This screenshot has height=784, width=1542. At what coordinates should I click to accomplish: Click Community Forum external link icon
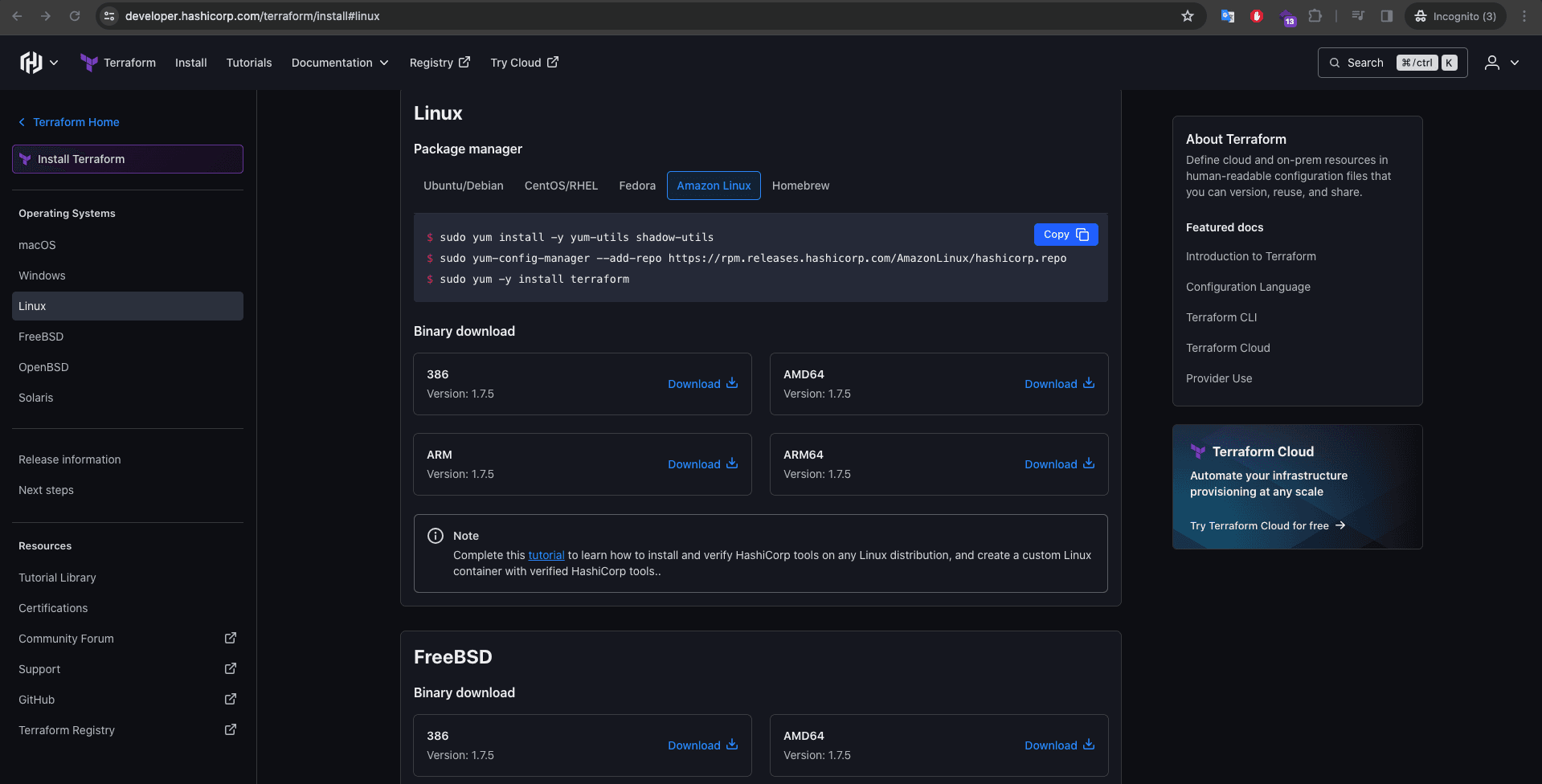231,638
